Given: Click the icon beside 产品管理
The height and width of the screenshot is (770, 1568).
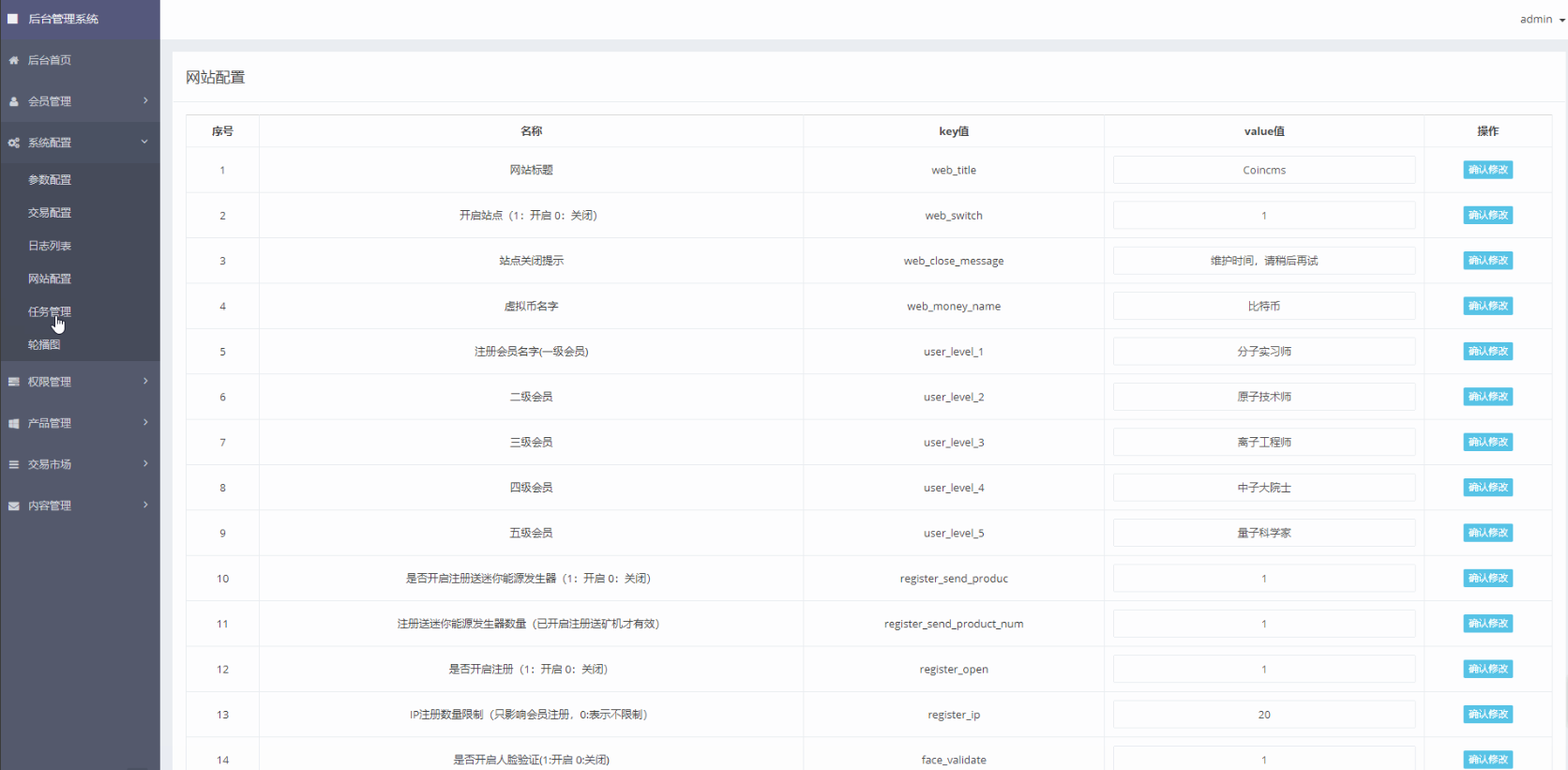Looking at the screenshot, I should click(13, 423).
